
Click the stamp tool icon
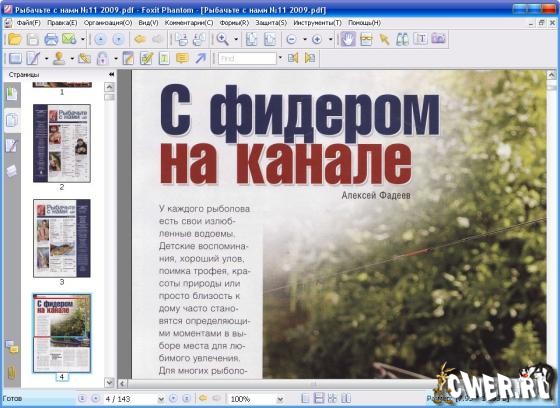(59, 58)
